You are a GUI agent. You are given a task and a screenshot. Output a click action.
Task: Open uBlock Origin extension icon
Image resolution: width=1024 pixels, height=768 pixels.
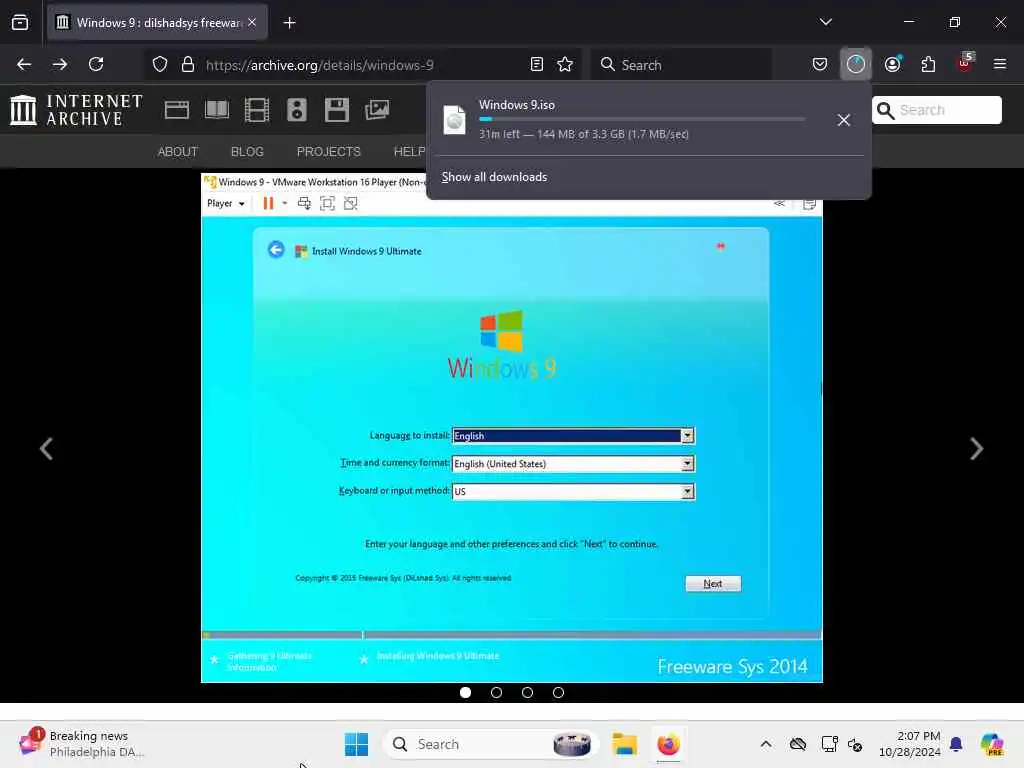click(965, 63)
